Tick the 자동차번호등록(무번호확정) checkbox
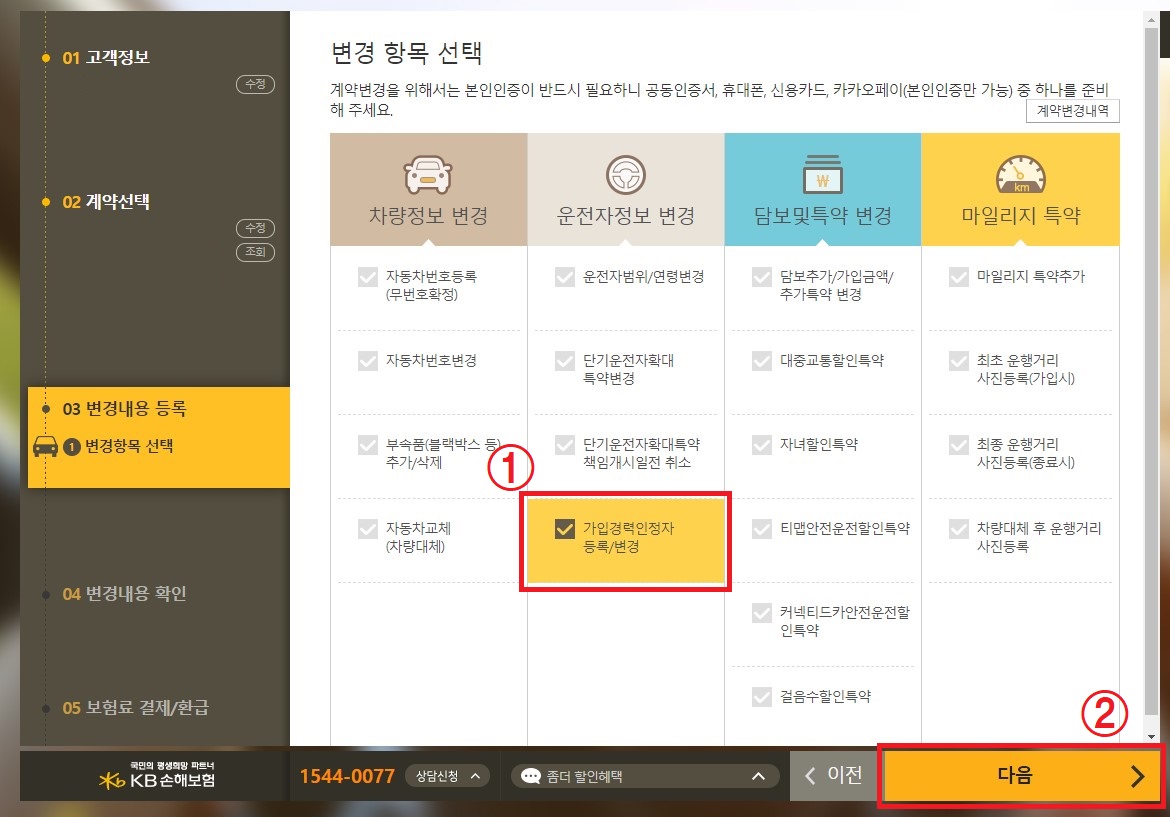1170x817 pixels. coord(368,277)
